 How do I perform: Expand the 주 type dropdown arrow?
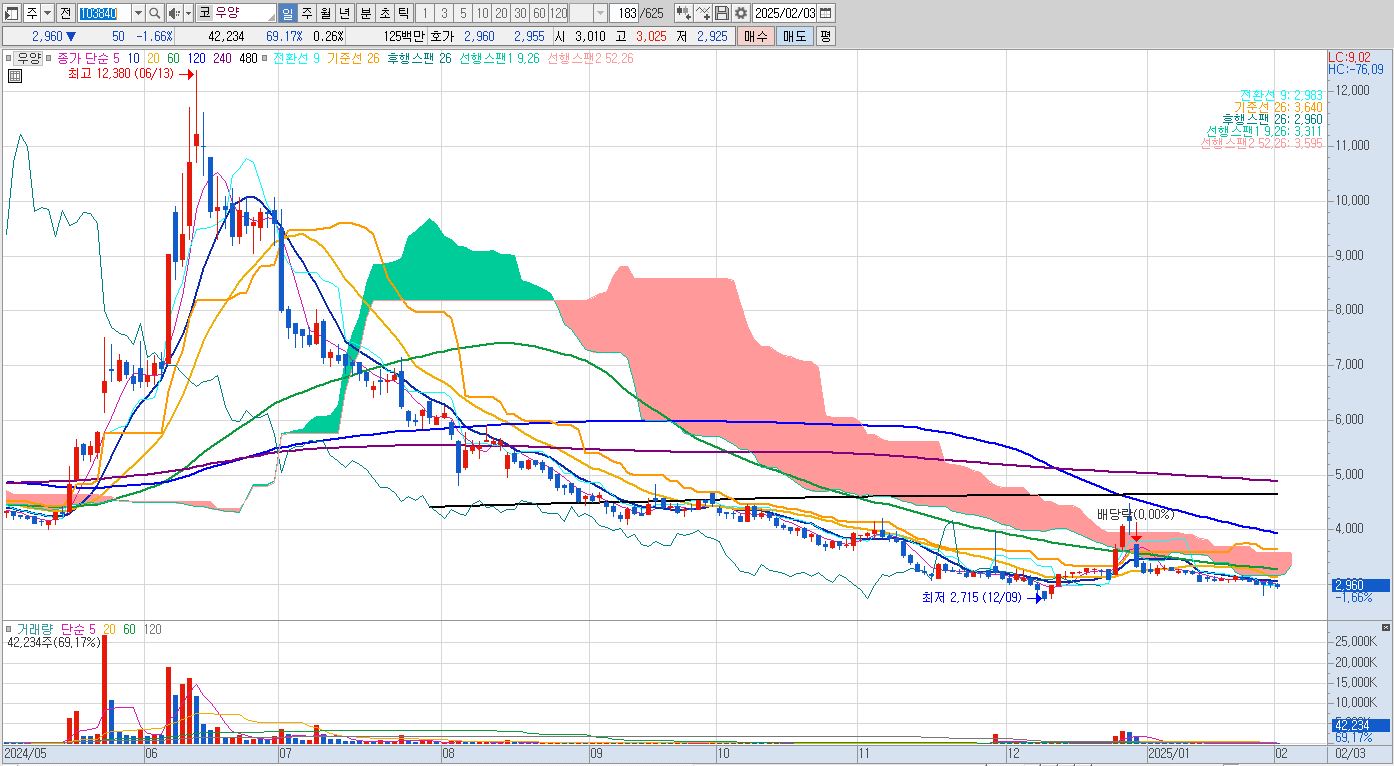[47, 13]
